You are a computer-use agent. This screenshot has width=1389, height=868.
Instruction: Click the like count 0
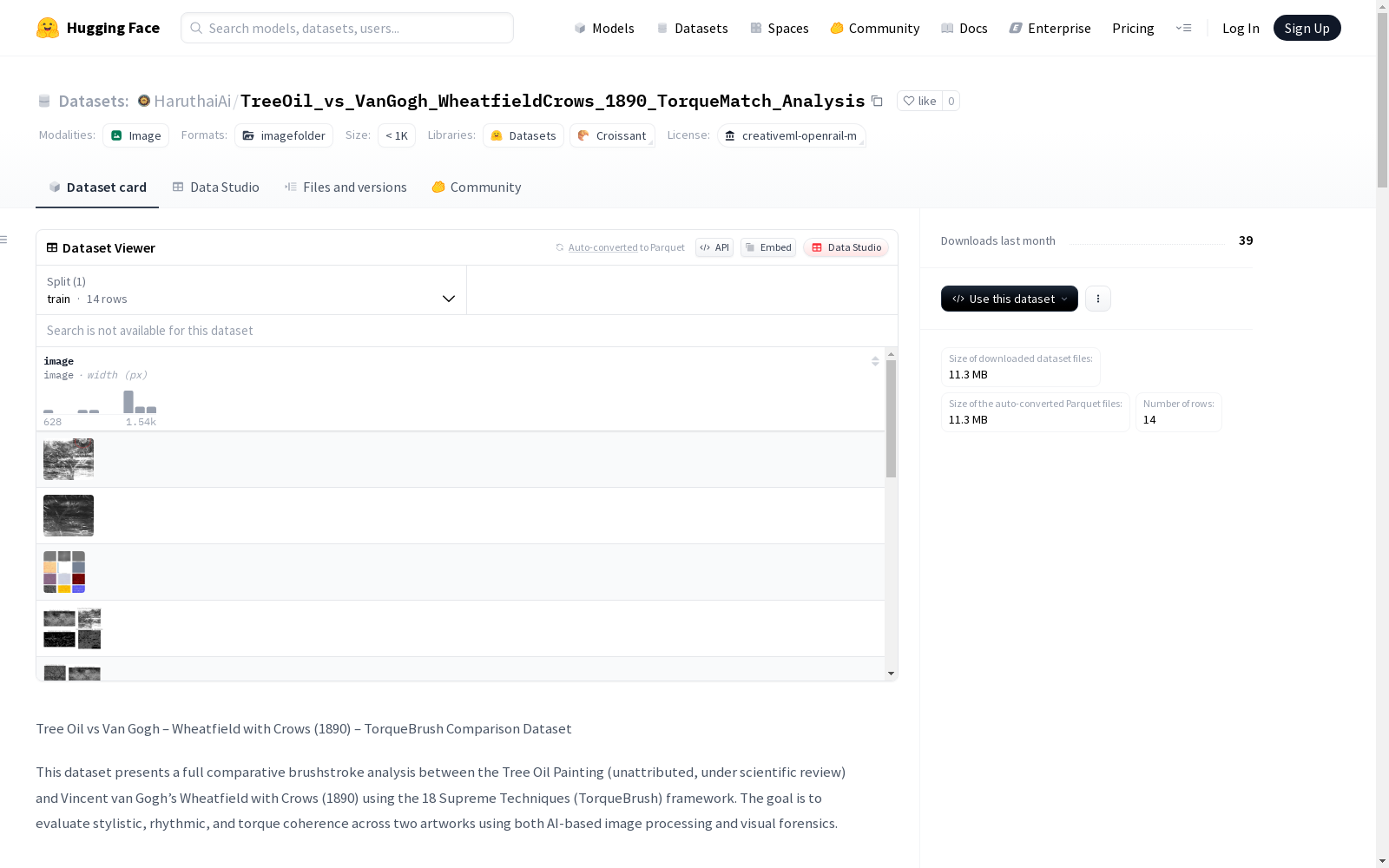951,101
